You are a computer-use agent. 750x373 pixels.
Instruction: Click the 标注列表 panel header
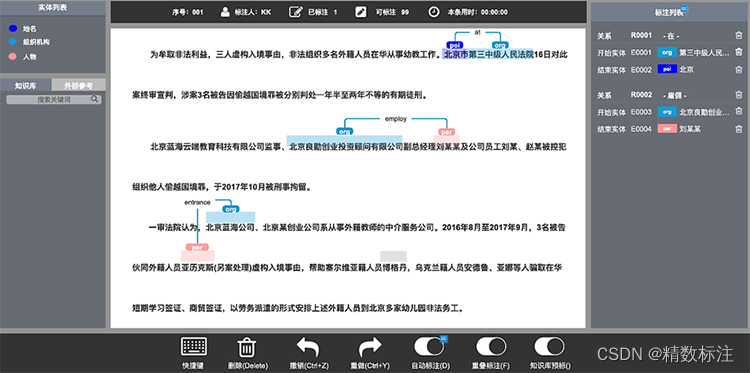pyautogui.click(x=669, y=12)
